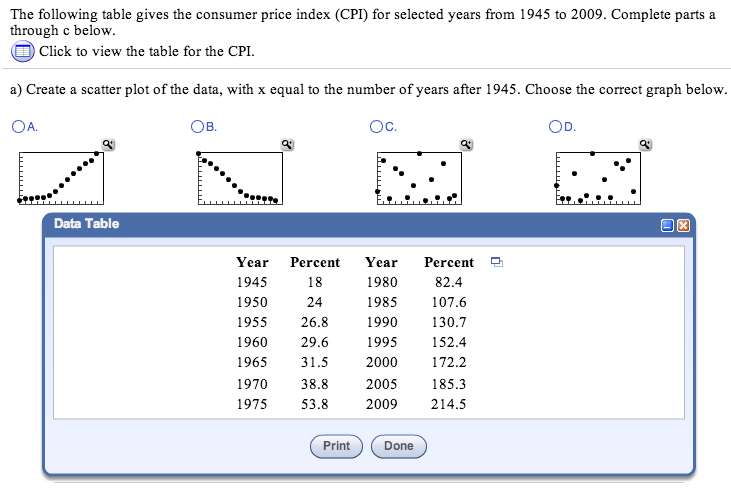Select answer option B radio button
Screen dimensions: 731x491
pos(196,127)
